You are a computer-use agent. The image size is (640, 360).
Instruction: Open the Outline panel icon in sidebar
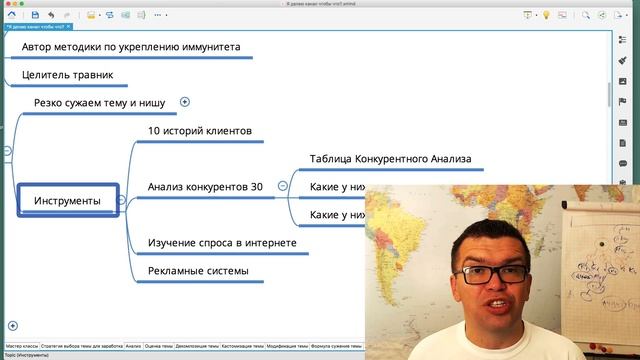coord(622,40)
